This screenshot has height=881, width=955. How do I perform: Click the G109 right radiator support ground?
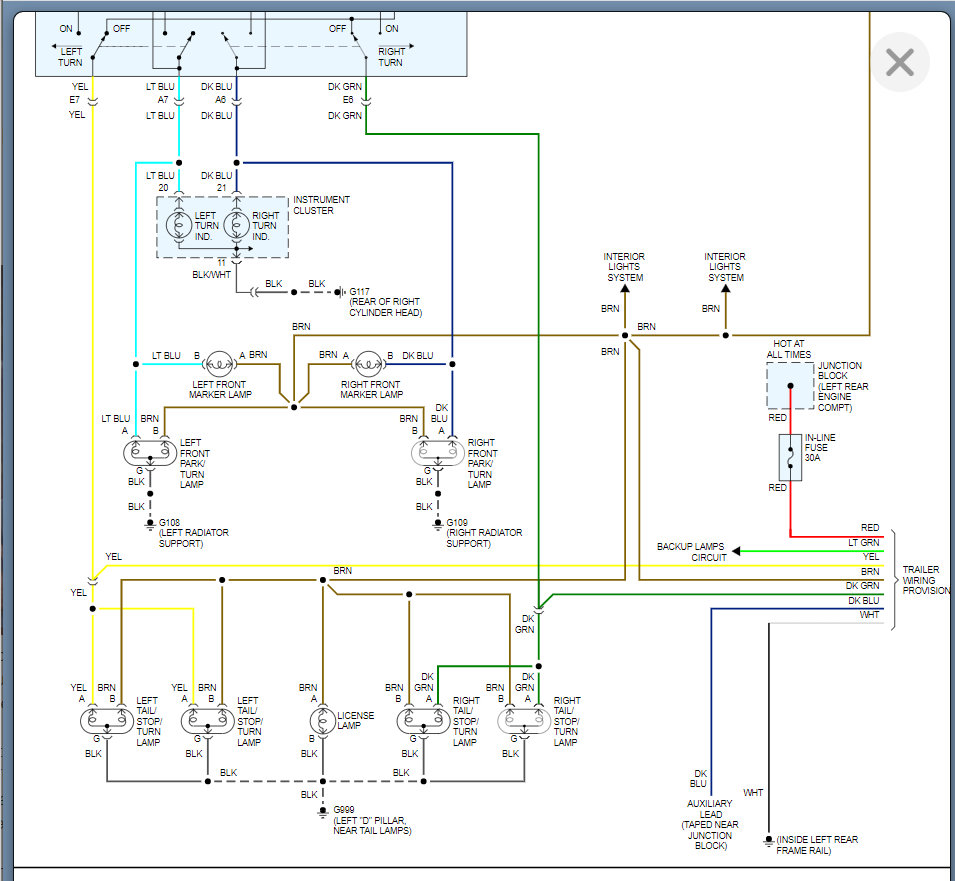[437, 522]
